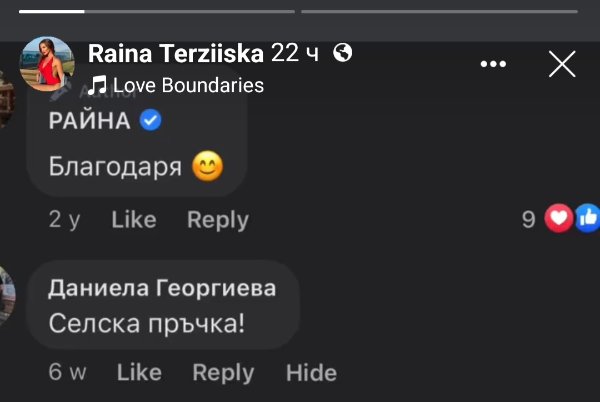Open the three-dot story options menu
Image resolution: width=600 pixels, height=402 pixels.
pos(494,64)
